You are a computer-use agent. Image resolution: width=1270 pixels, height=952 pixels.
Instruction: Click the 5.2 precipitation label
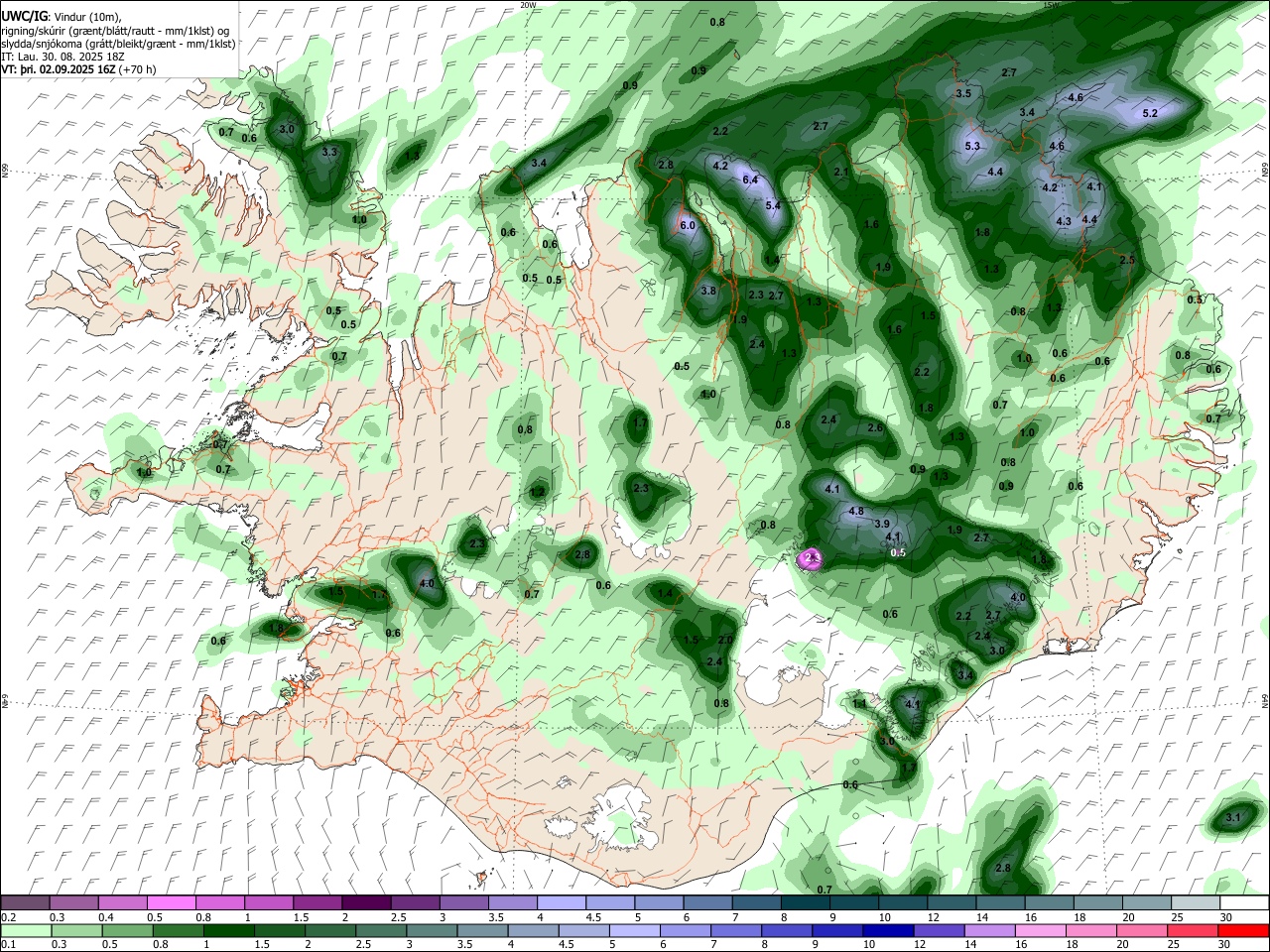tap(1150, 113)
